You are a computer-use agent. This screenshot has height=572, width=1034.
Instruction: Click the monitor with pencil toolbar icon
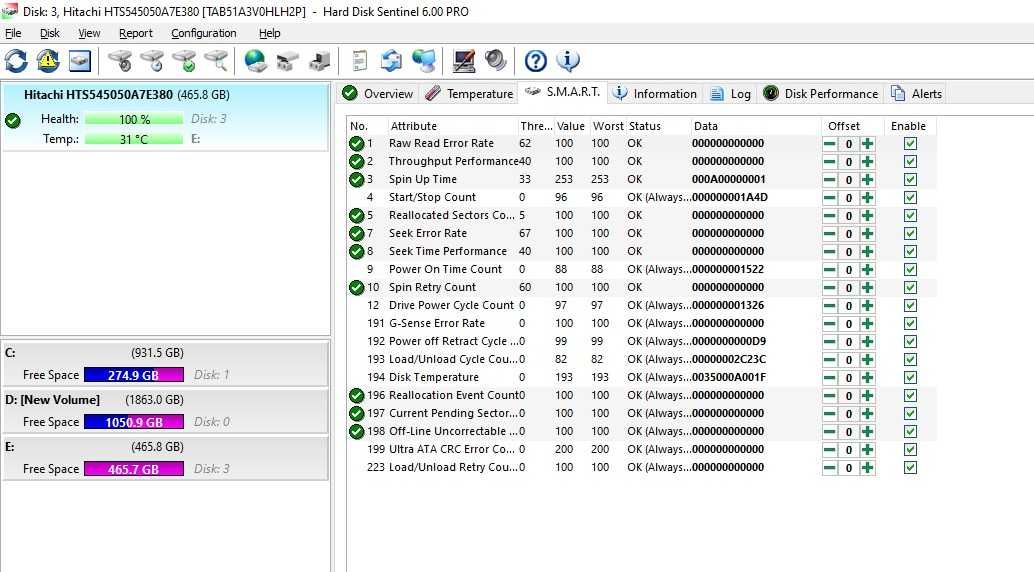coord(464,61)
